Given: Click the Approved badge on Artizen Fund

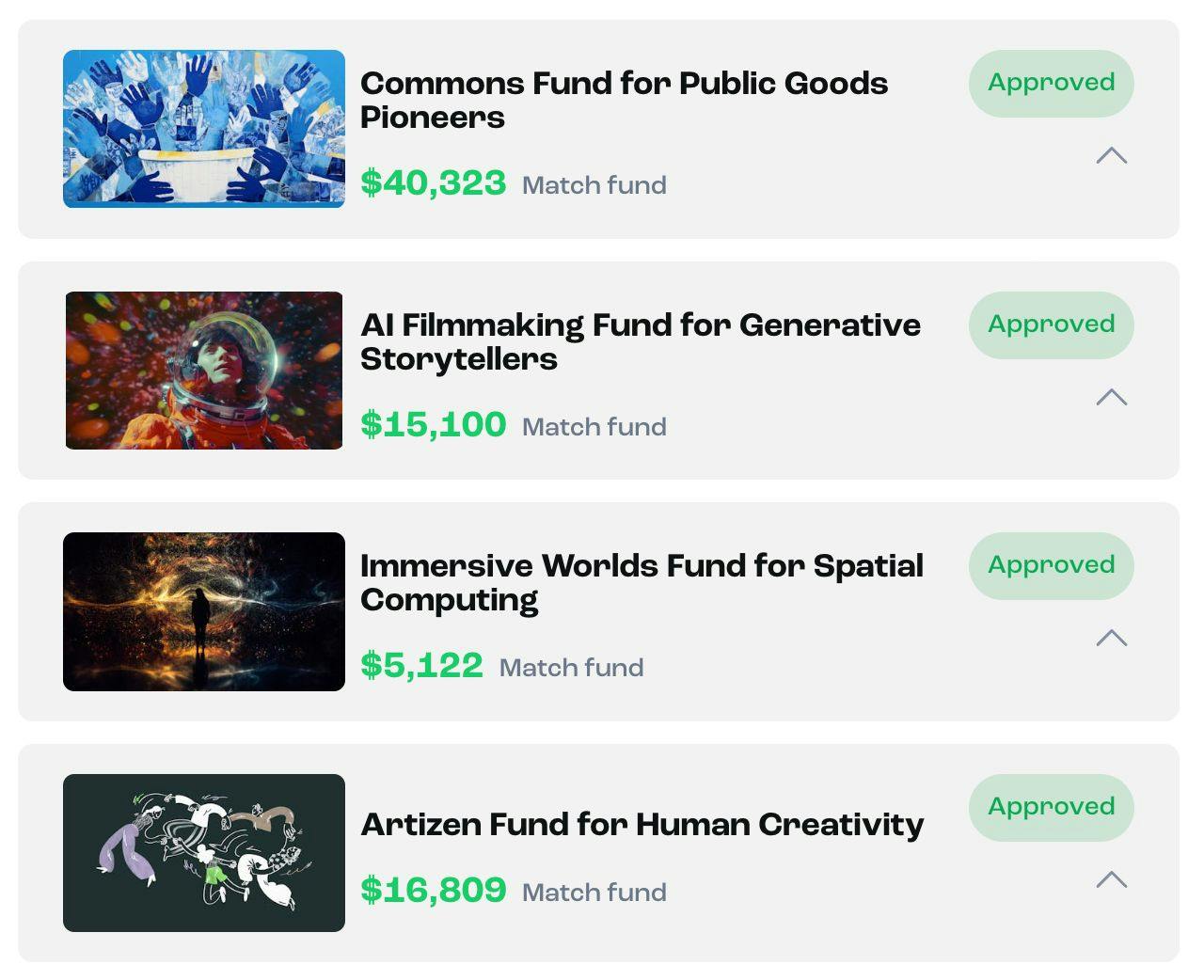Looking at the screenshot, I should pyautogui.click(x=1051, y=807).
